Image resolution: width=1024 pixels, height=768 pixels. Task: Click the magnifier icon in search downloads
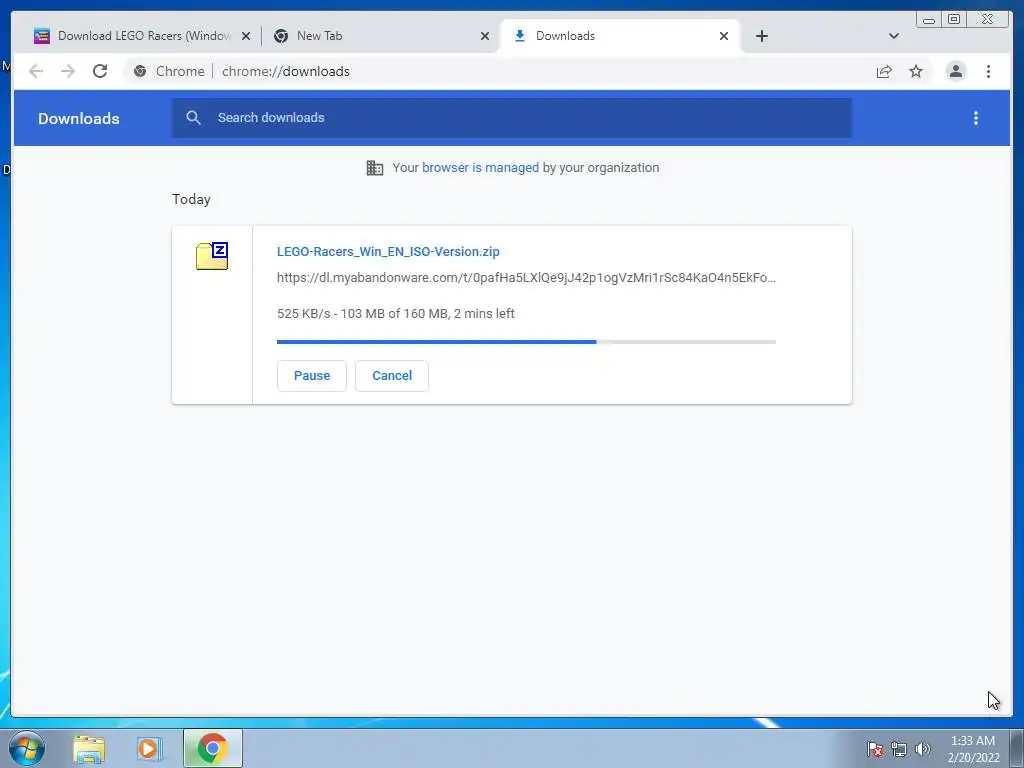coord(193,118)
